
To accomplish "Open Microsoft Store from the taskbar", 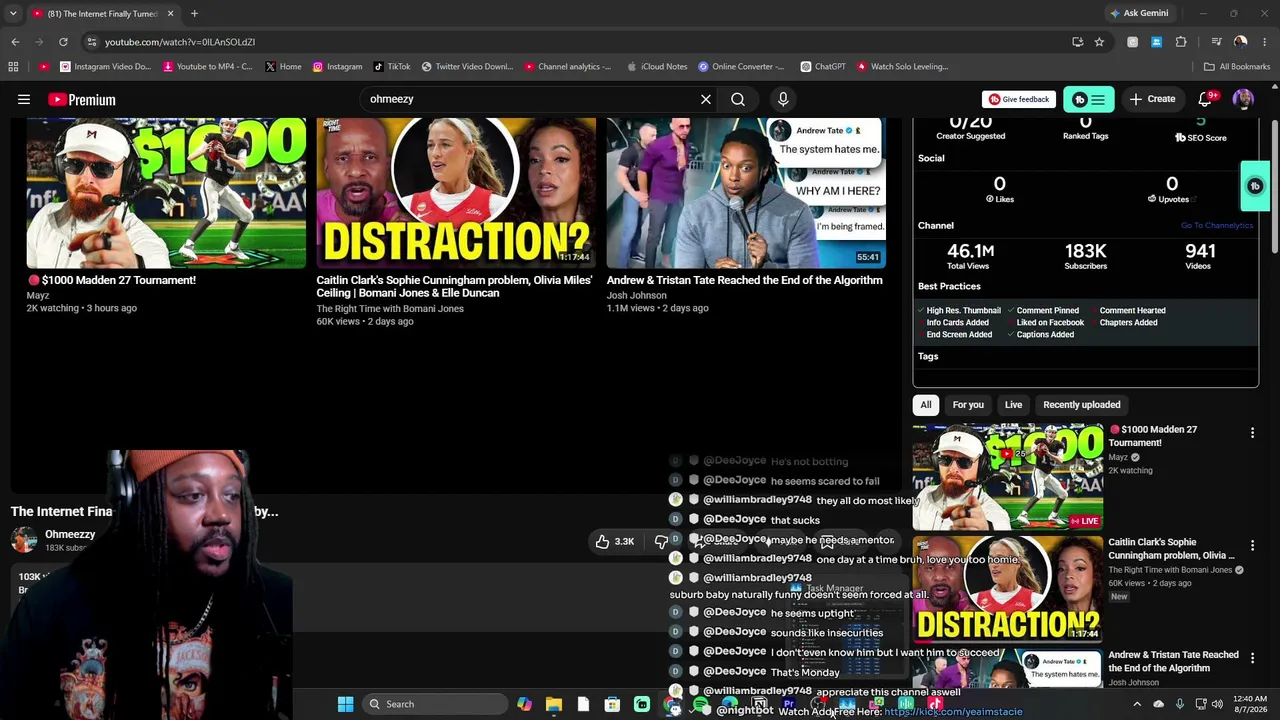I will [x=612, y=704].
